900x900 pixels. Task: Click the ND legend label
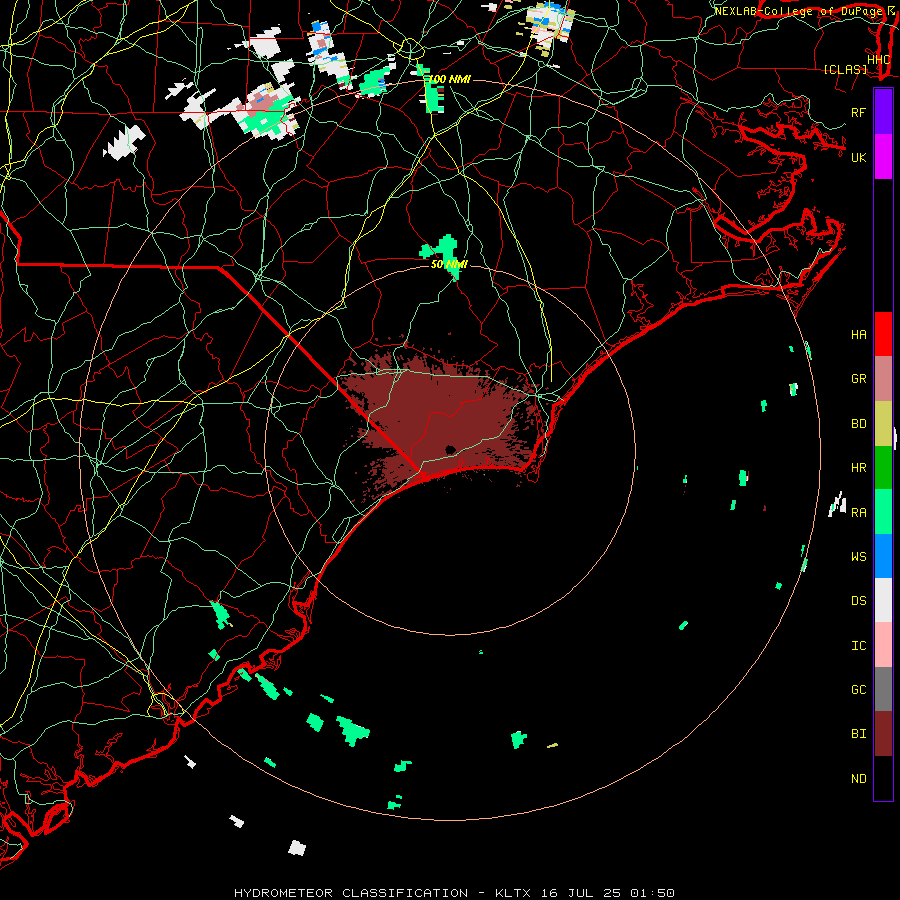(858, 778)
